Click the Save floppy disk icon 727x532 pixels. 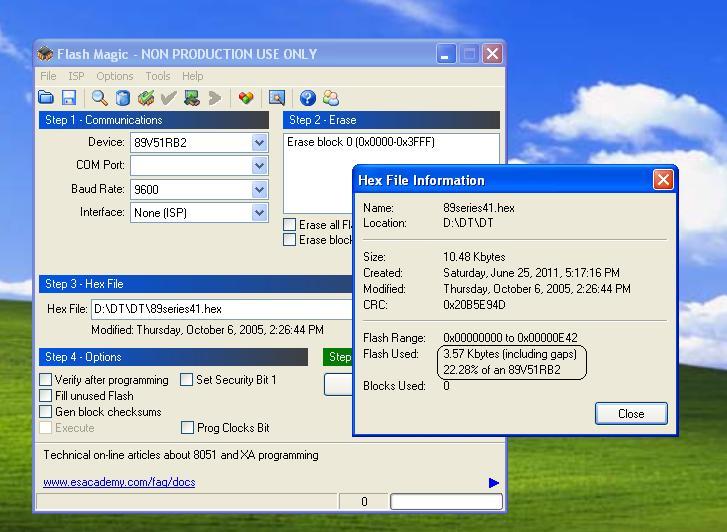click(x=69, y=98)
